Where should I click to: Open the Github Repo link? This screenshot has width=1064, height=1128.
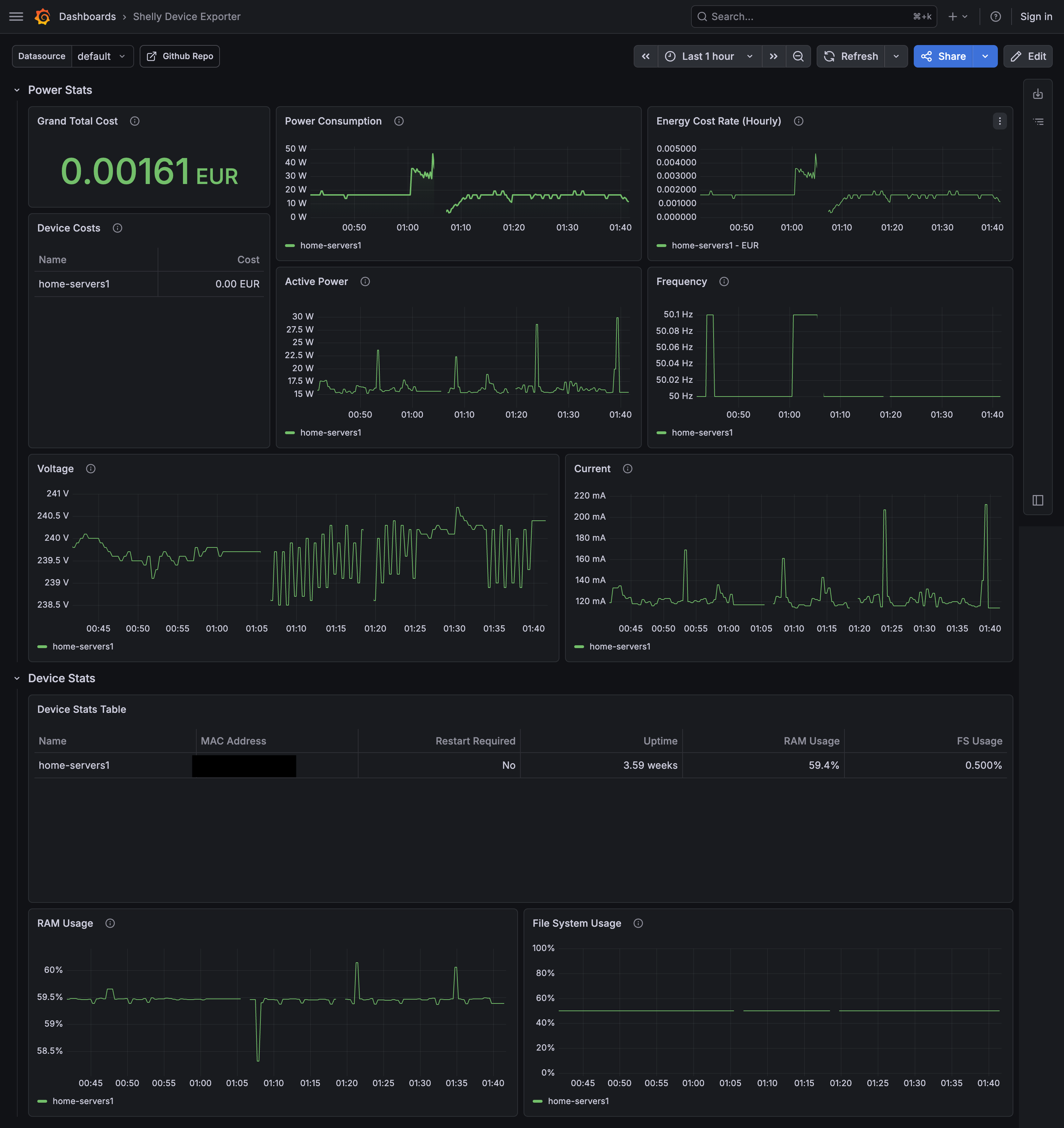(179, 56)
